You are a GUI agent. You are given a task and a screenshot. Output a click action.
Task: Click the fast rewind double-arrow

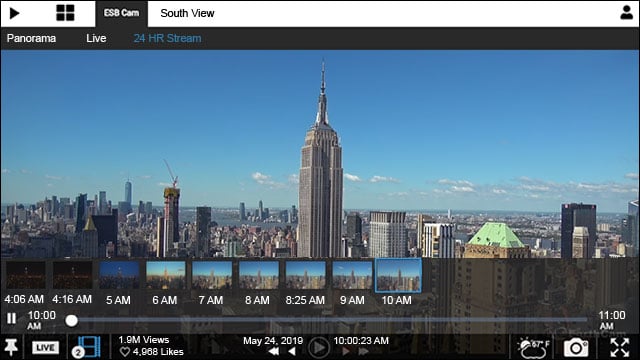click(x=273, y=351)
